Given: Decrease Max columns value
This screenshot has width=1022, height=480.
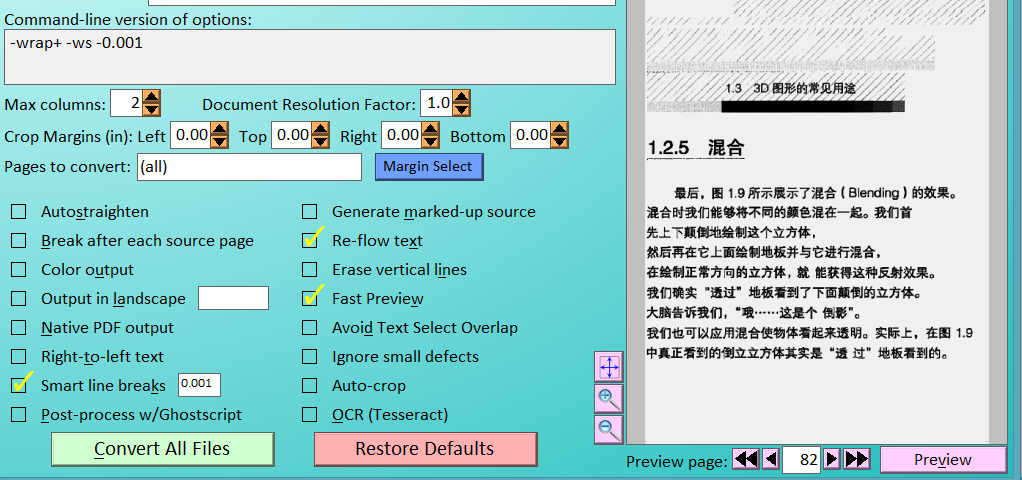Looking at the screenshot, I should pyautogui.click(x=151, y=110).
